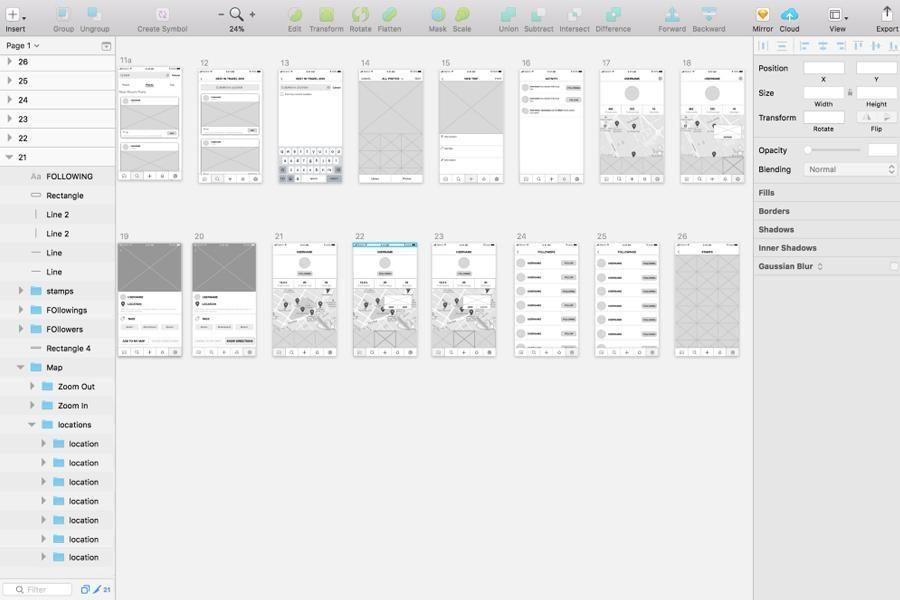Toggle the size aspect ratio lock
Screen dimensions: 900x600
click(x=850, y=93)
